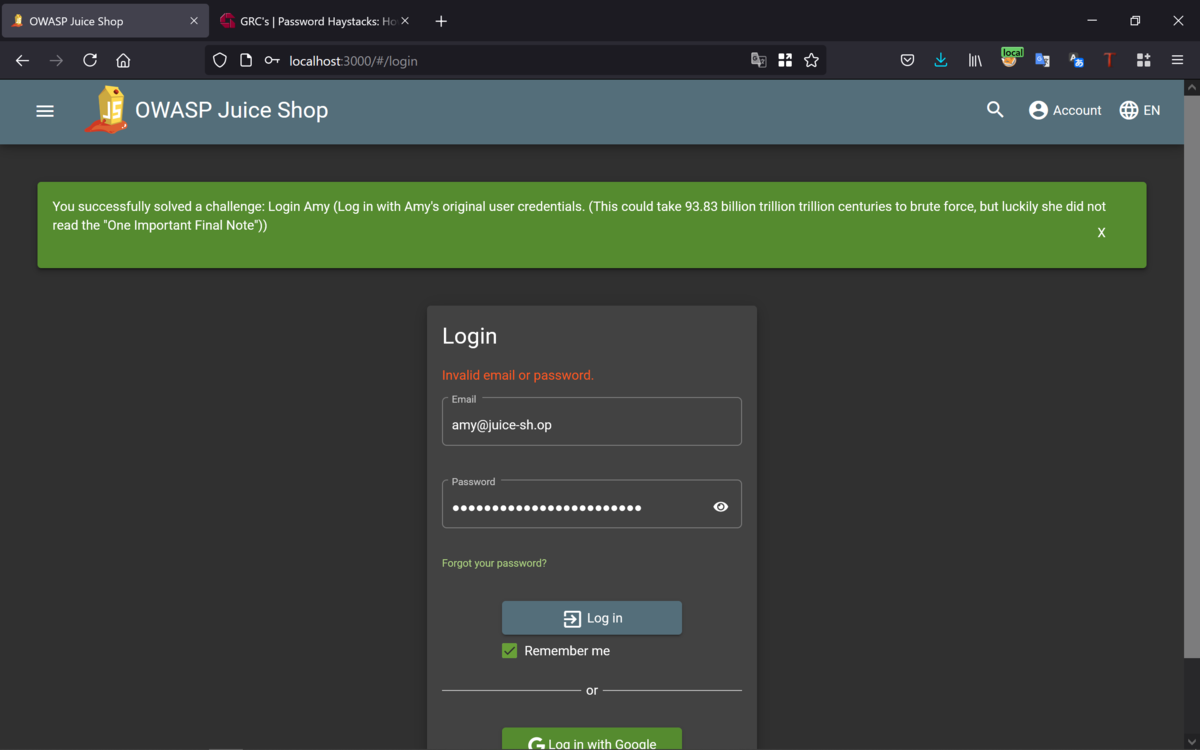Uncheck the Remember me checkbox
1200x750 pixels.
(510, 651)
